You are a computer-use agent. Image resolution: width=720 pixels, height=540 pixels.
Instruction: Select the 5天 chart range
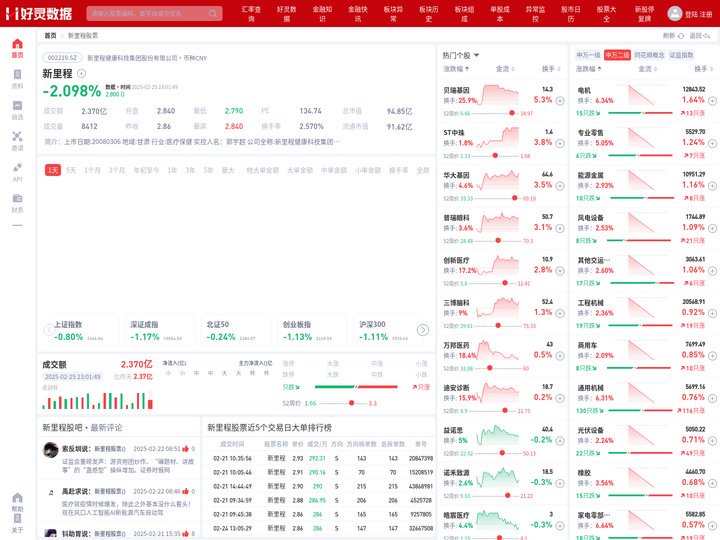click(x=71, y=170)
